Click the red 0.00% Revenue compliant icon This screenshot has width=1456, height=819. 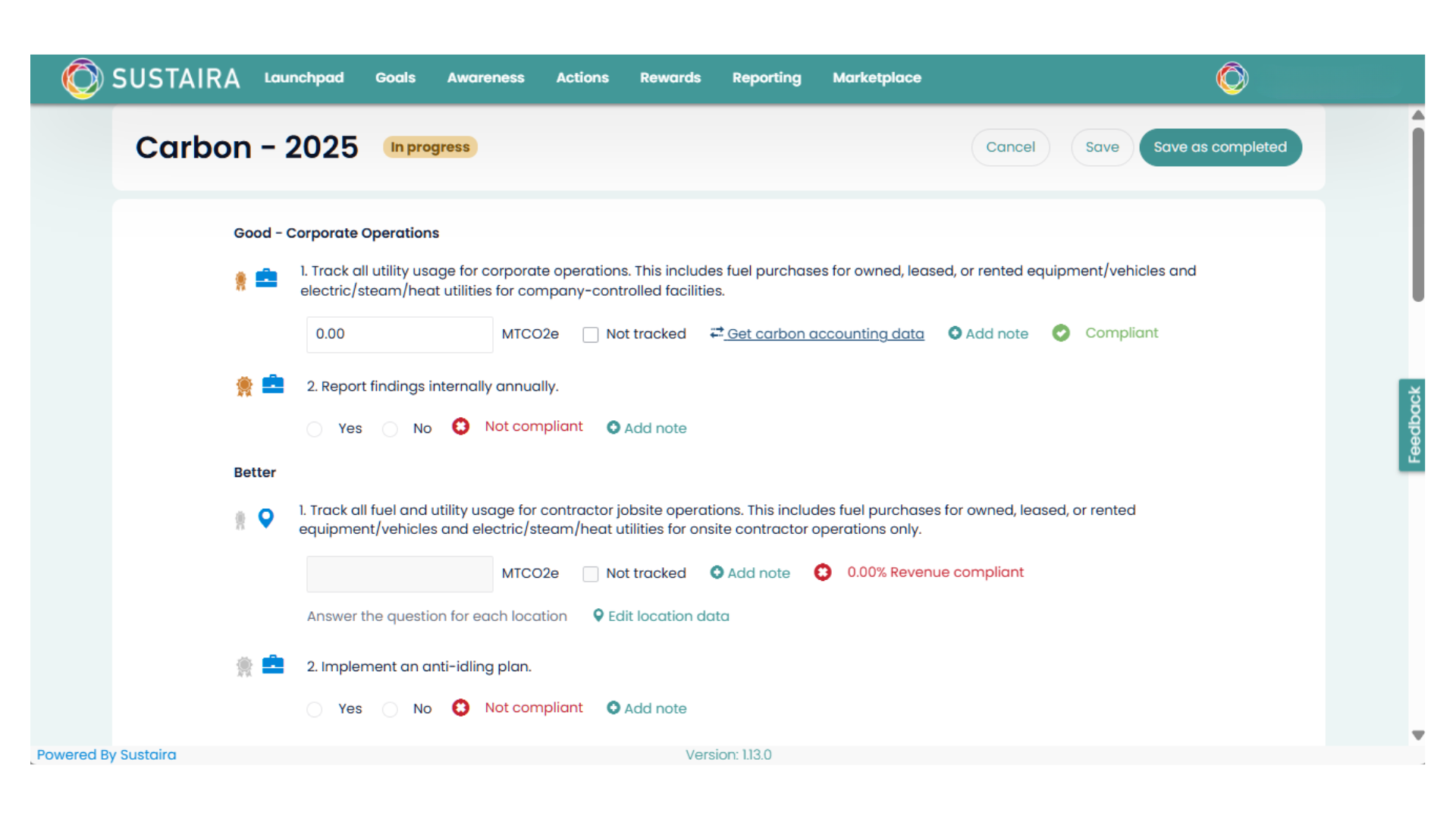click(x=823, y=573)
